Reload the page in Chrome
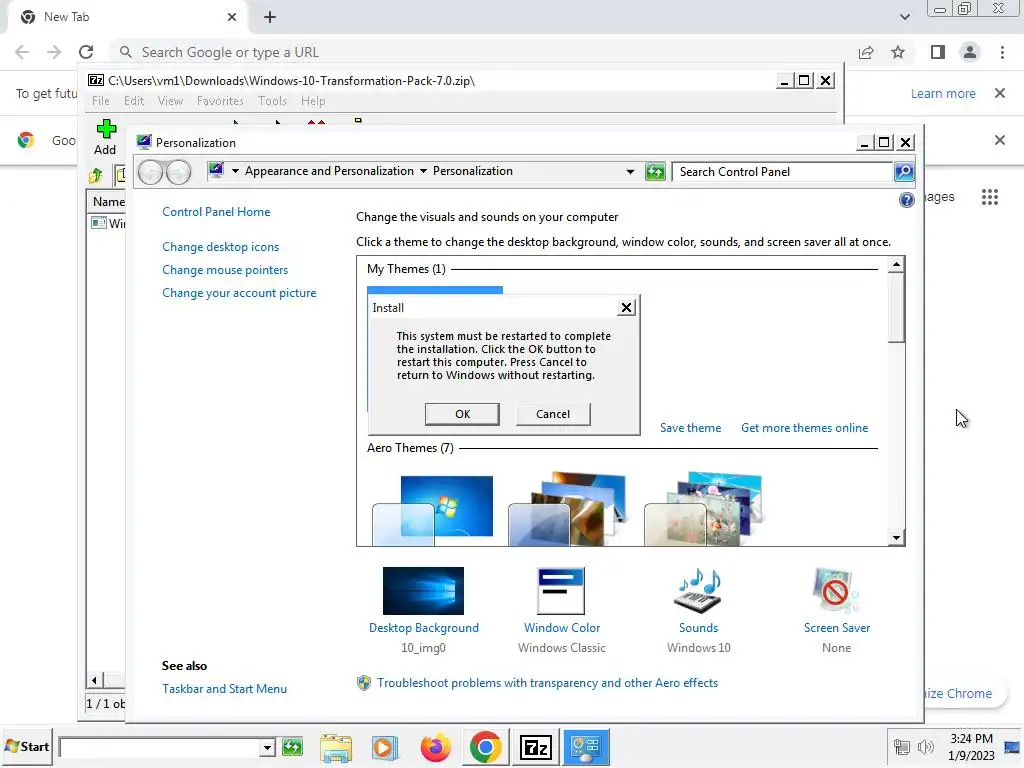Image resolution: width=1024 pixels, height=768 pixels. [x=86, y=52]
